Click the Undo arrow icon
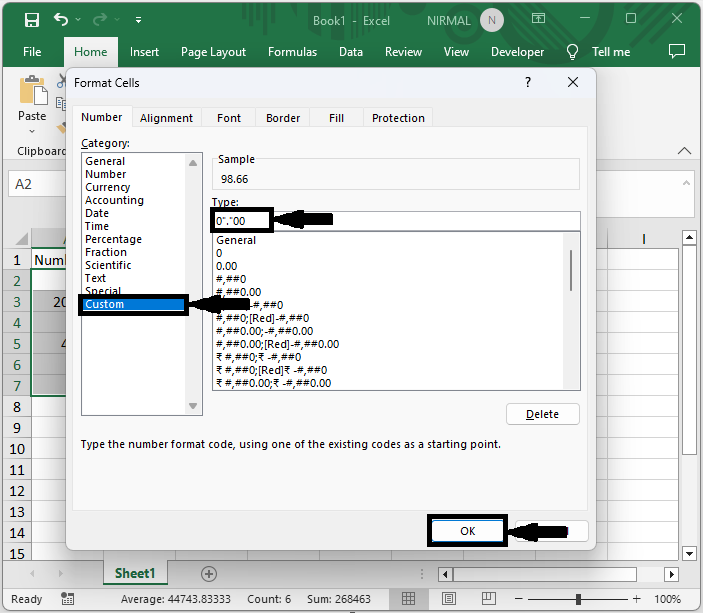703x613 pixels. [61, 19]
